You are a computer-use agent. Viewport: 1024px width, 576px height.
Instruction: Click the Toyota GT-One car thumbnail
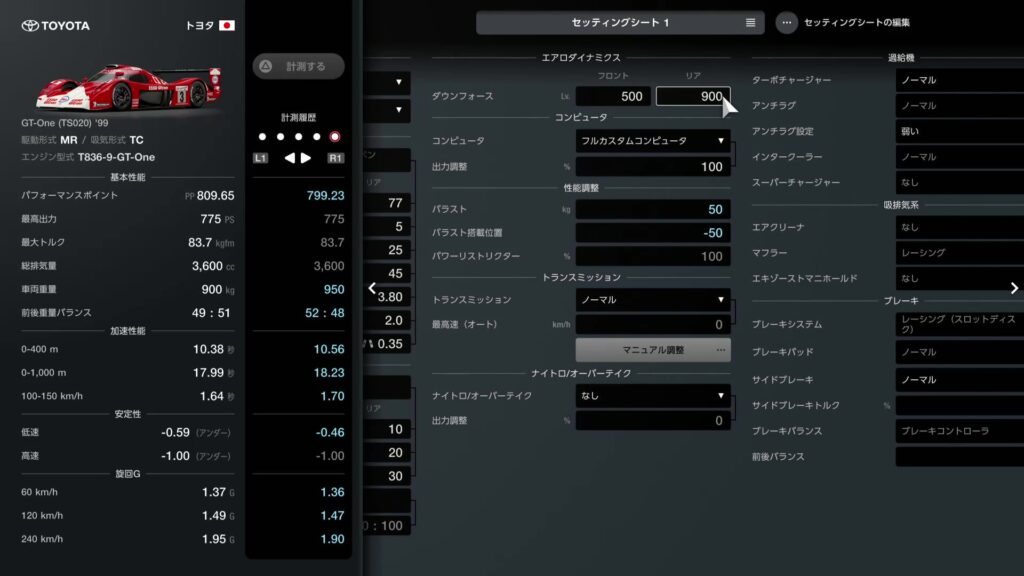tap(128, 86)
